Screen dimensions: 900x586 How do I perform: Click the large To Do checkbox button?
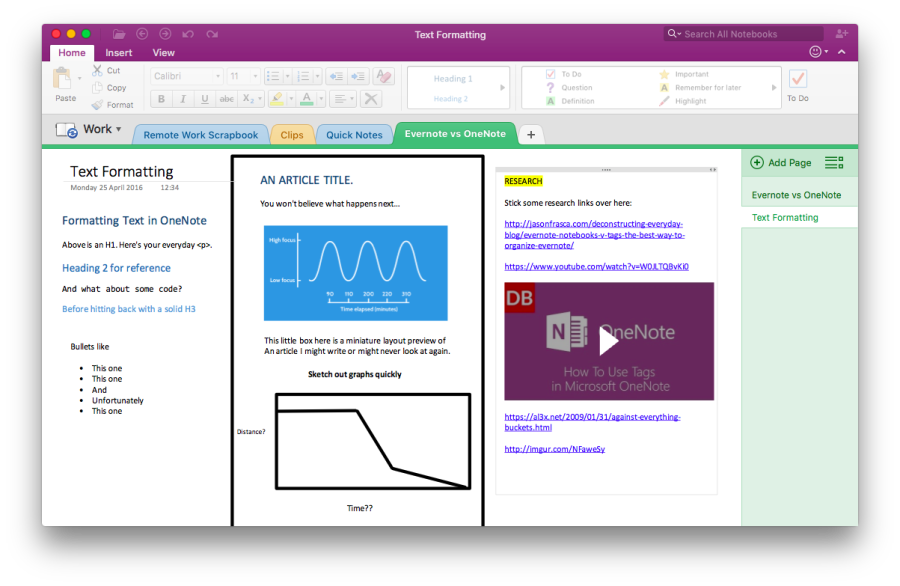click(x=798, y=86)
